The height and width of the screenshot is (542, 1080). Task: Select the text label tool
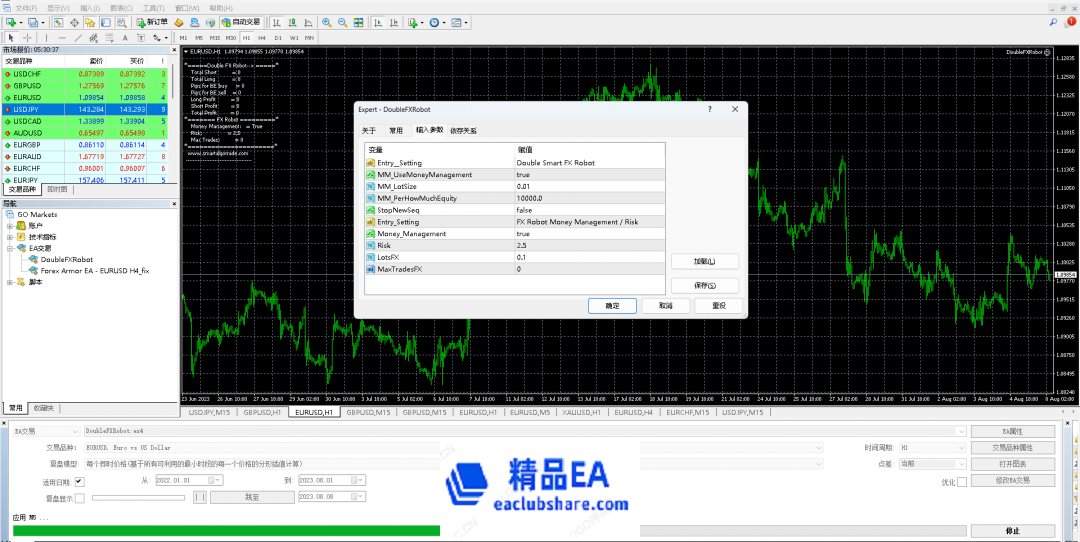tap(141, 37)
